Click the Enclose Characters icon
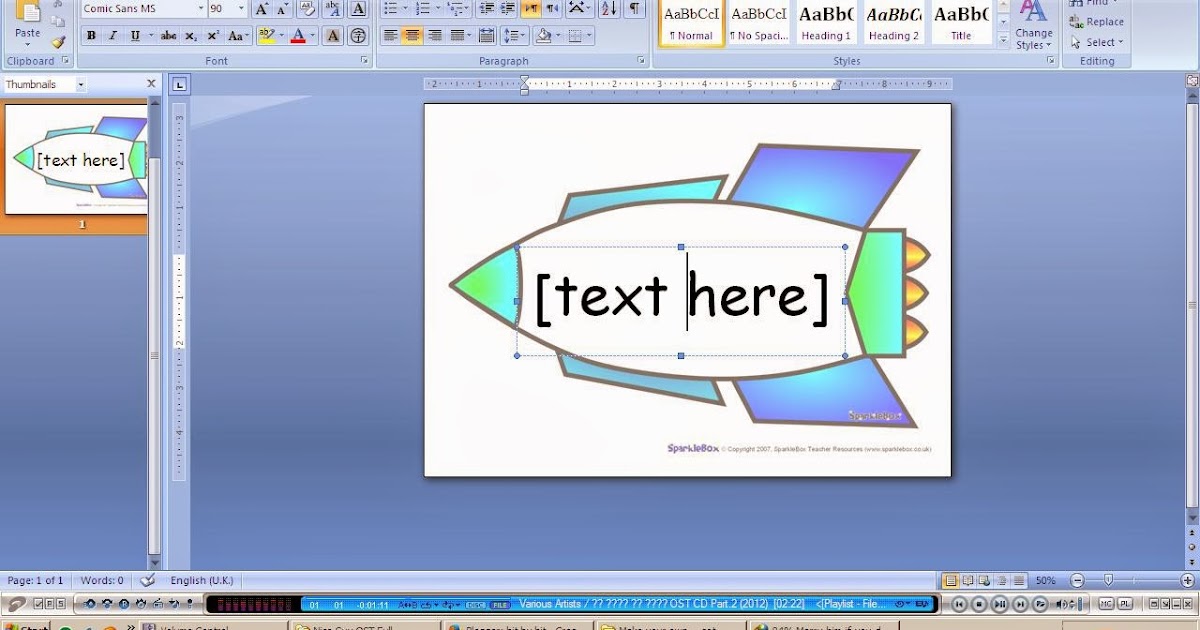This screenshot has width=1200, height=630. [x=358, y=36]
